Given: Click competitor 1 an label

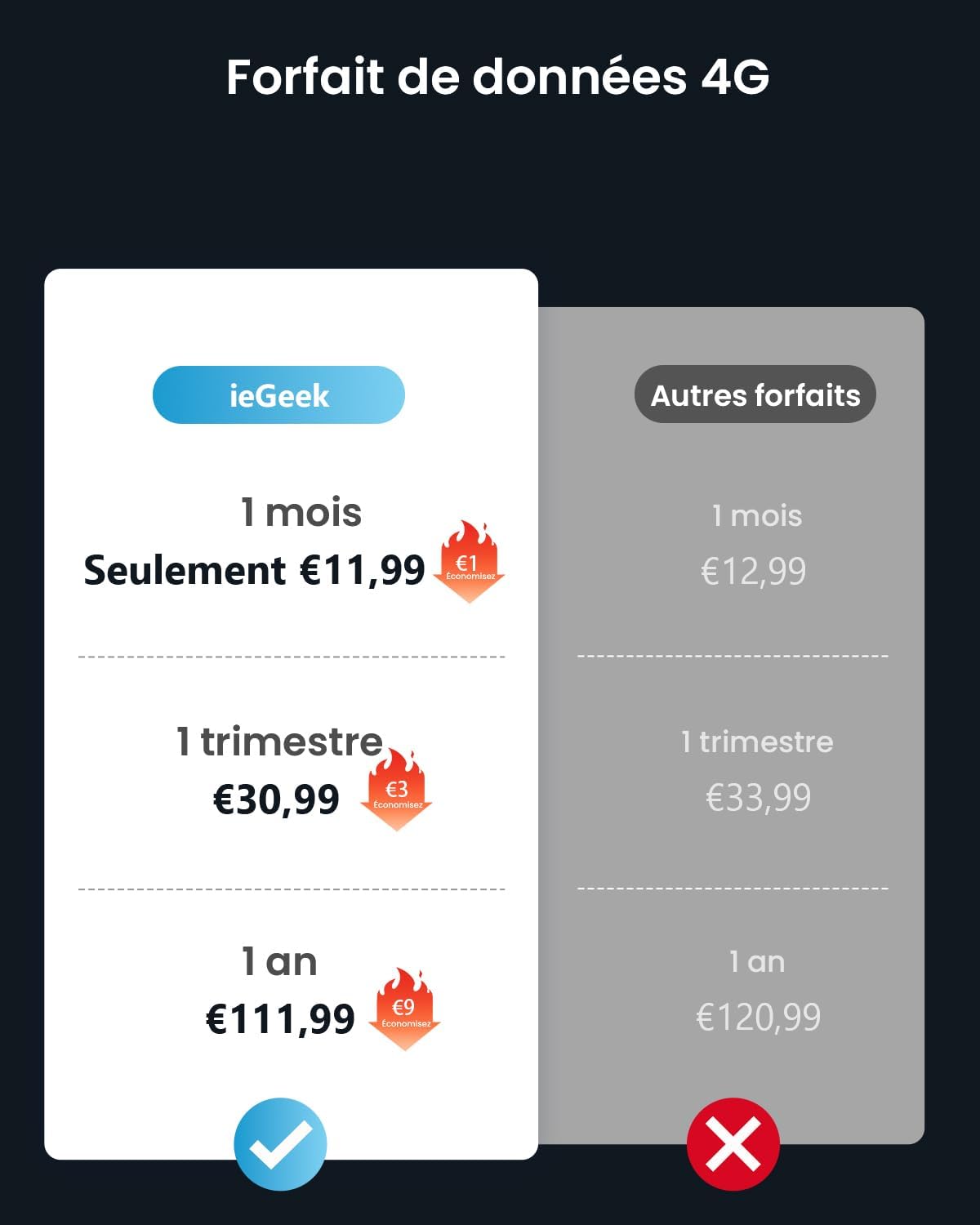Looking at the screenshot, I should click(x=757, y=961).
